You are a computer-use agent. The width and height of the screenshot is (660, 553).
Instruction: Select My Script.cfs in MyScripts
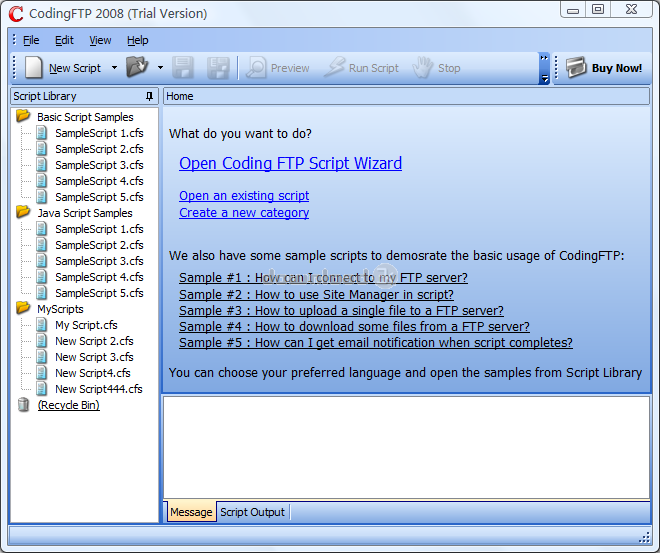pos(86,325)
